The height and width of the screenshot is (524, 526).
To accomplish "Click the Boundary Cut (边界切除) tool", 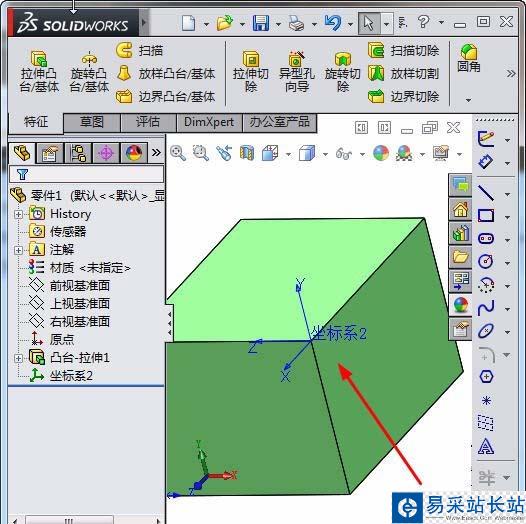I will pos(404,97).
